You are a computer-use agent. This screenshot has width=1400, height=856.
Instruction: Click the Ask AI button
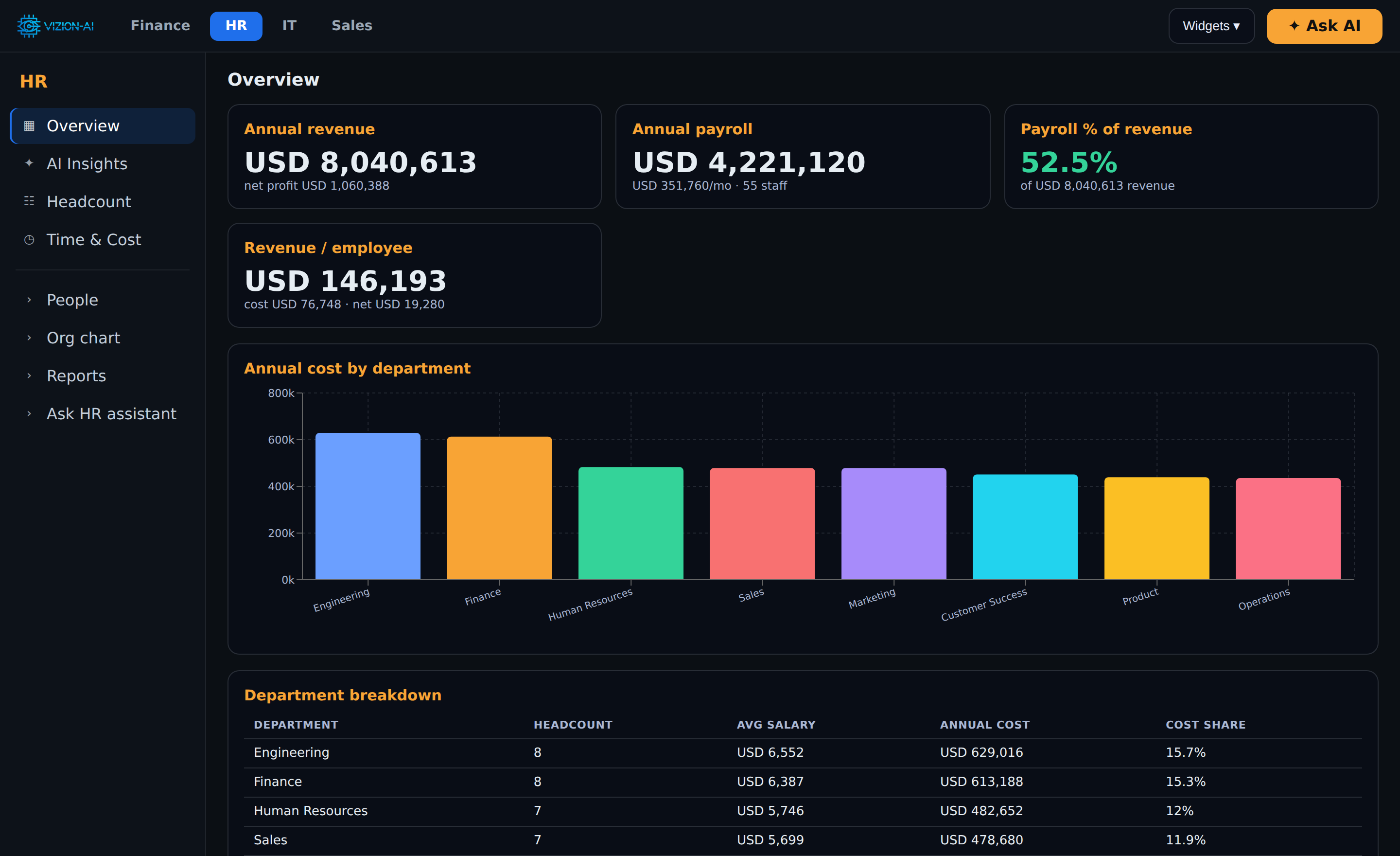(x=1324, y=26)
